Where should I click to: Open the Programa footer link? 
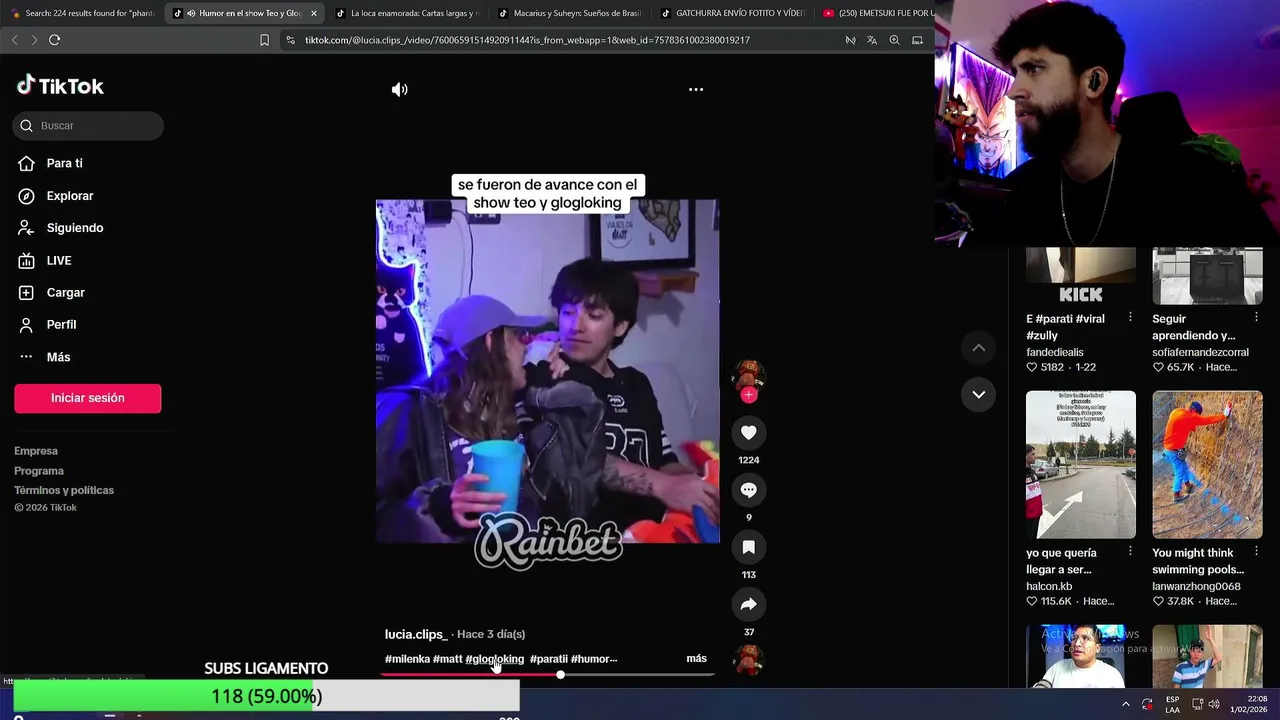[39, 471]
